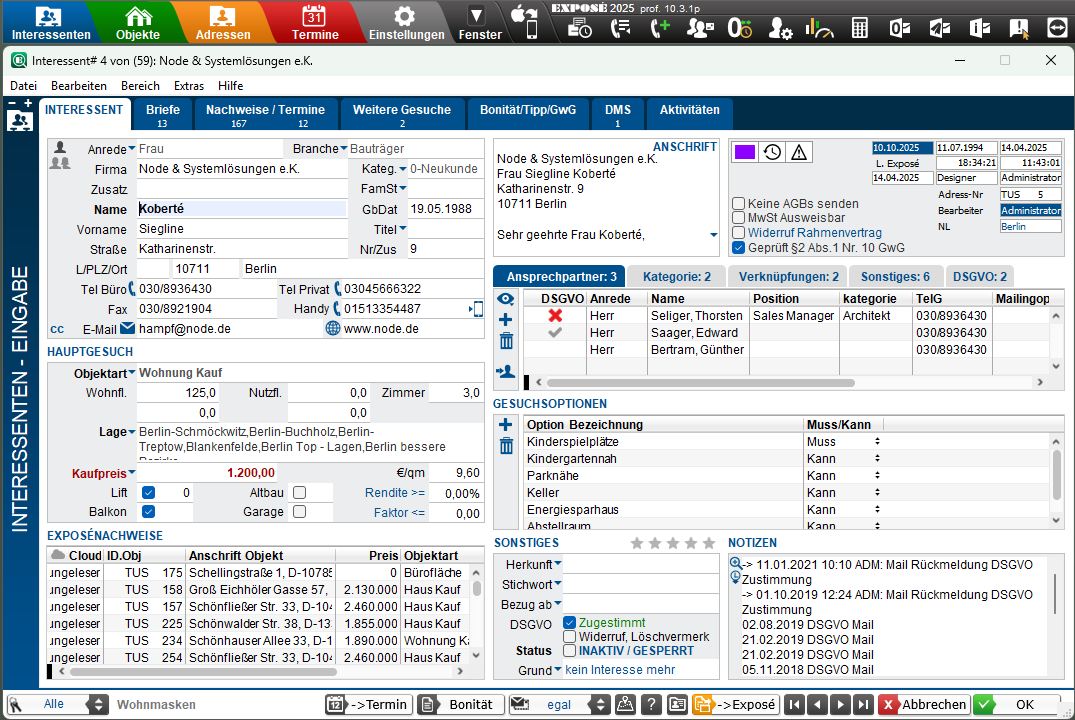The height and width of the screenshot is (720, 1075).
Task: Click the Abbrechen button
Action: [923, 704]
